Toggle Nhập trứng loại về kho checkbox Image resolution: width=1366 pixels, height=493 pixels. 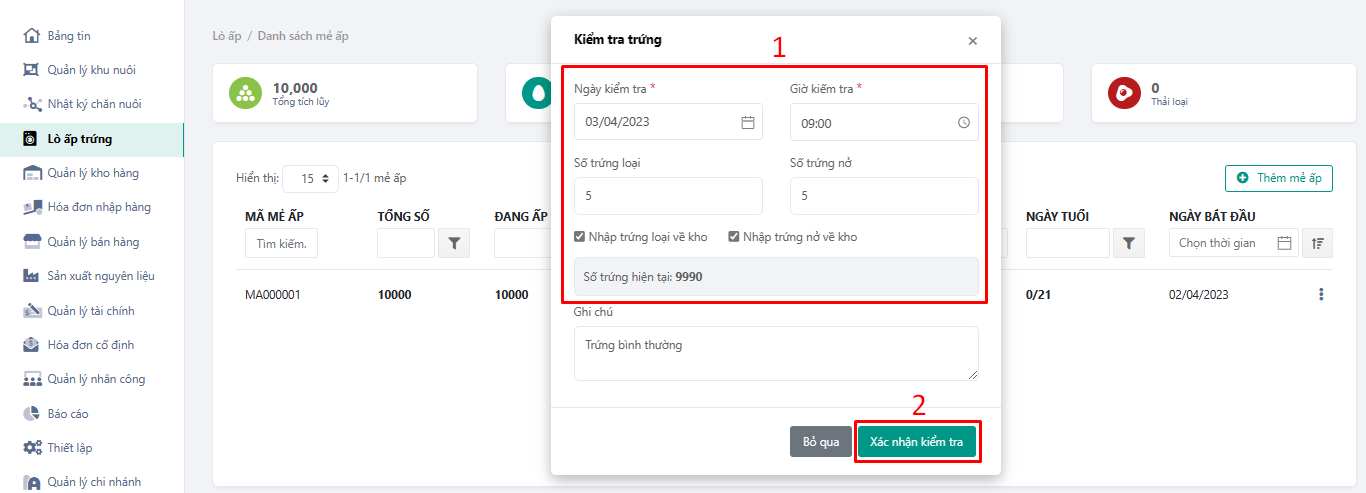pyautogui.click(x=580, y=237)
